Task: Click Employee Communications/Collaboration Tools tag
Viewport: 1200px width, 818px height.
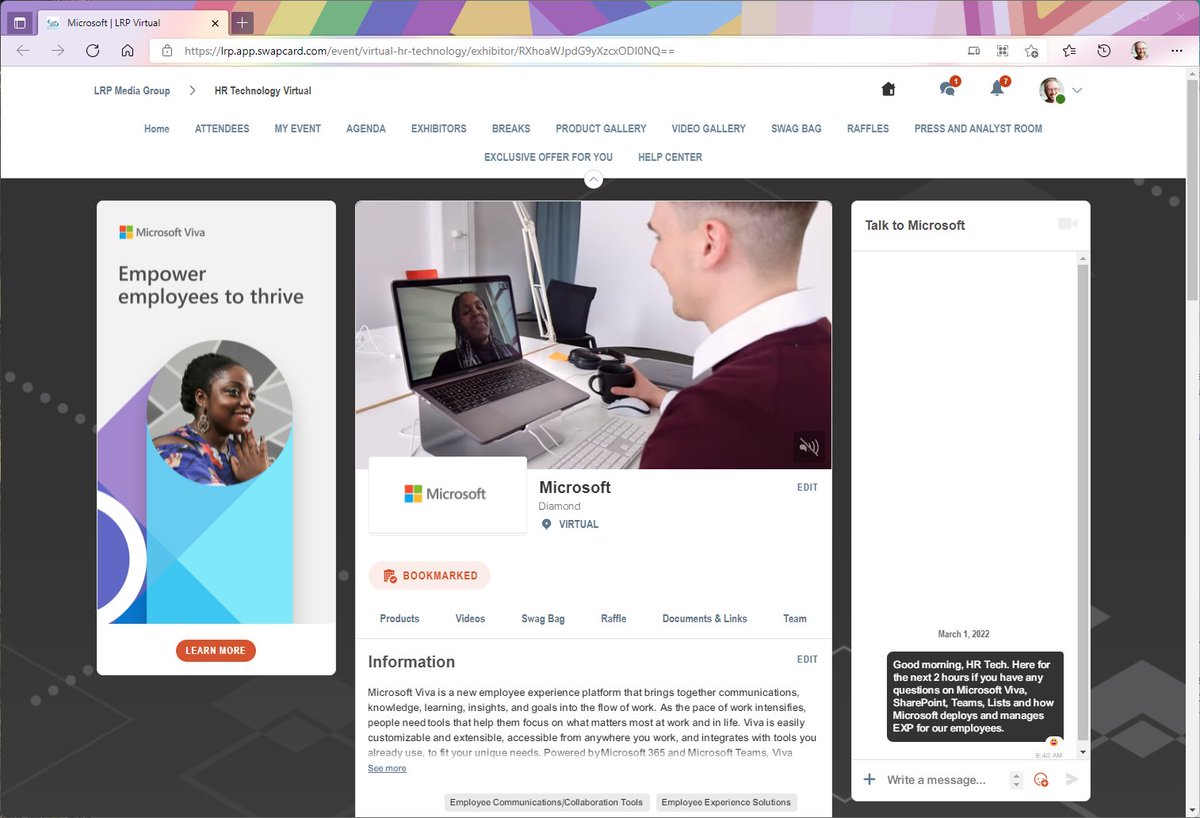Action: coord(547,802)
